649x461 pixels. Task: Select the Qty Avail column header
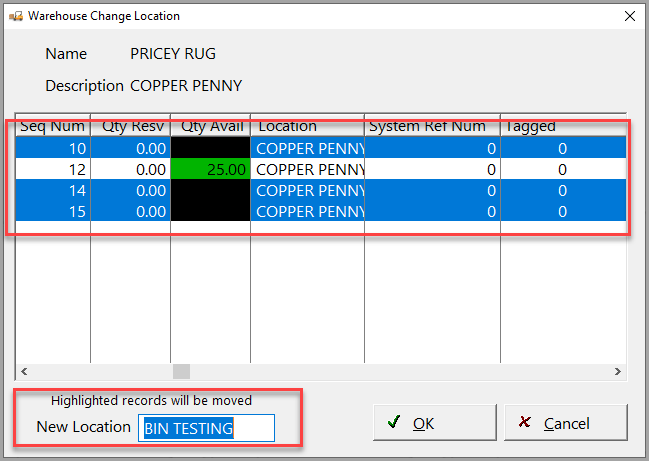(x=211, y=126)
